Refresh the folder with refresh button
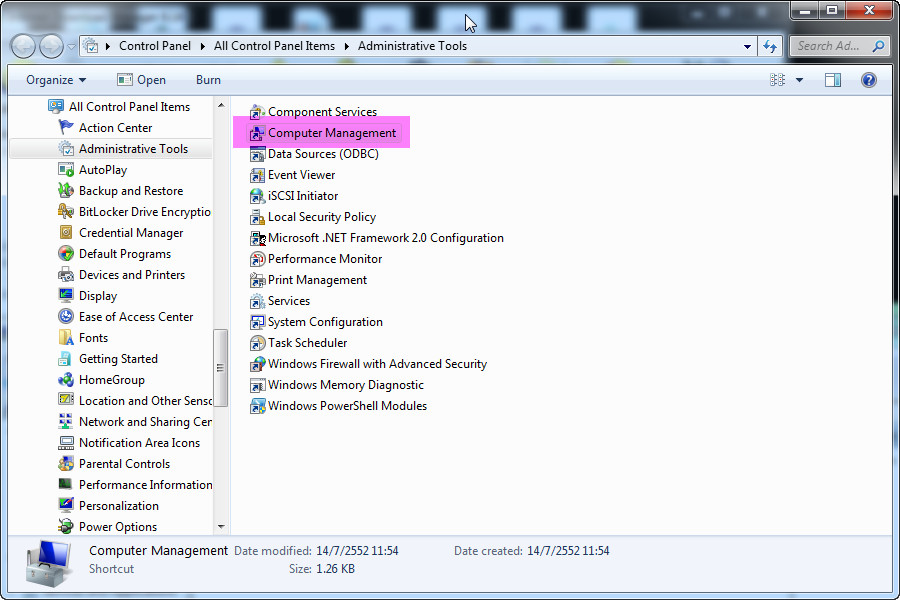Image resolution: width=900 pixels, height=600 pixels. click(x=770, y=47)
